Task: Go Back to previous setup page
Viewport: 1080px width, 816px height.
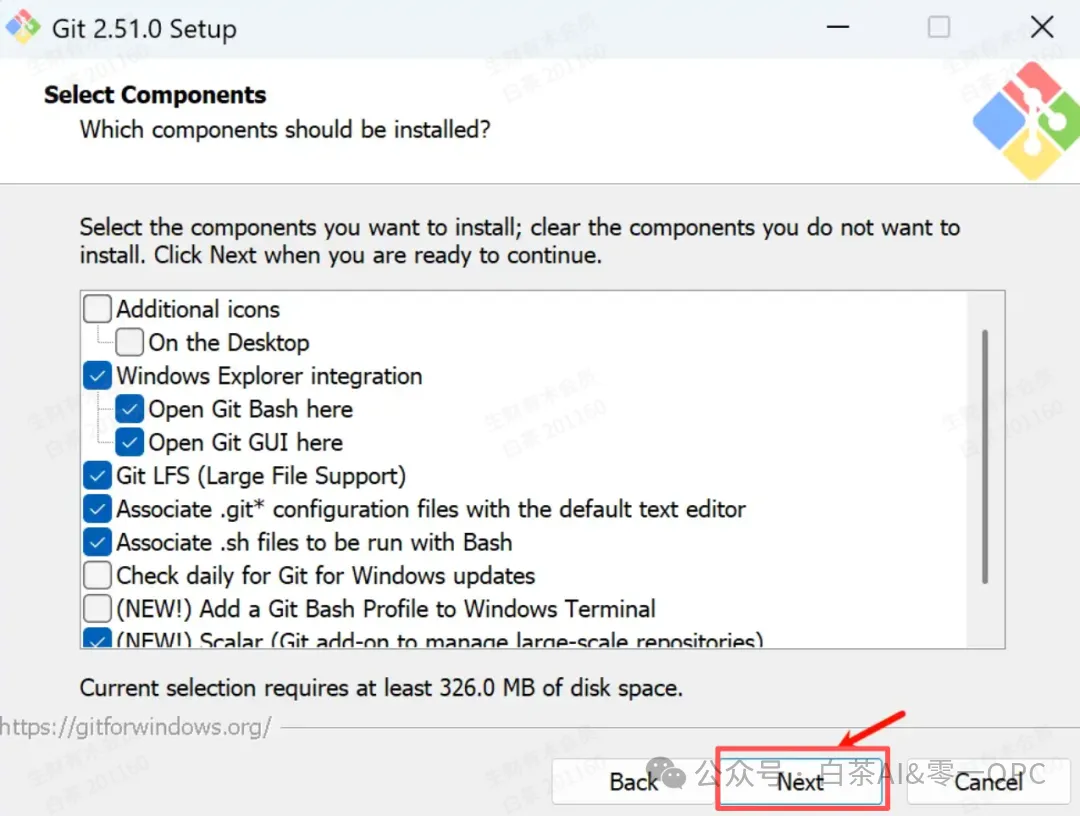Action: 634,781
